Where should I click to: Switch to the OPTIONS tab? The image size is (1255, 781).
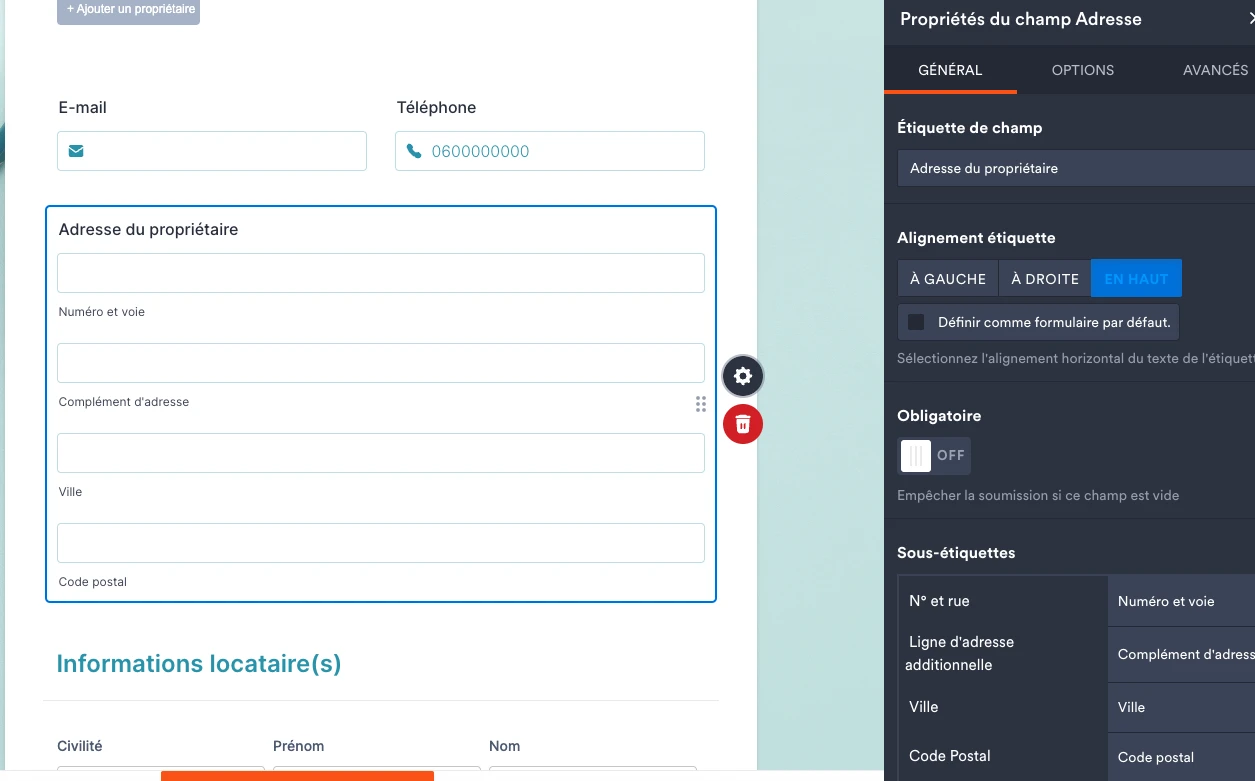tap(1082, 70)
